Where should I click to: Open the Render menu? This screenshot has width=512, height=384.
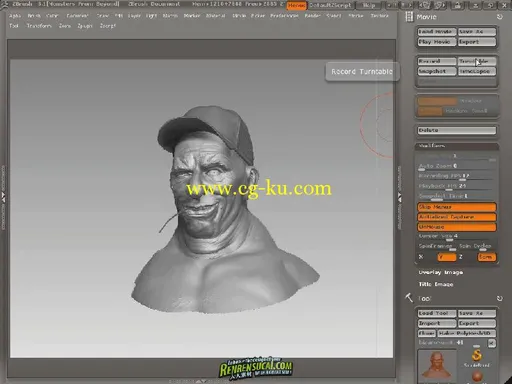point(312,16)
